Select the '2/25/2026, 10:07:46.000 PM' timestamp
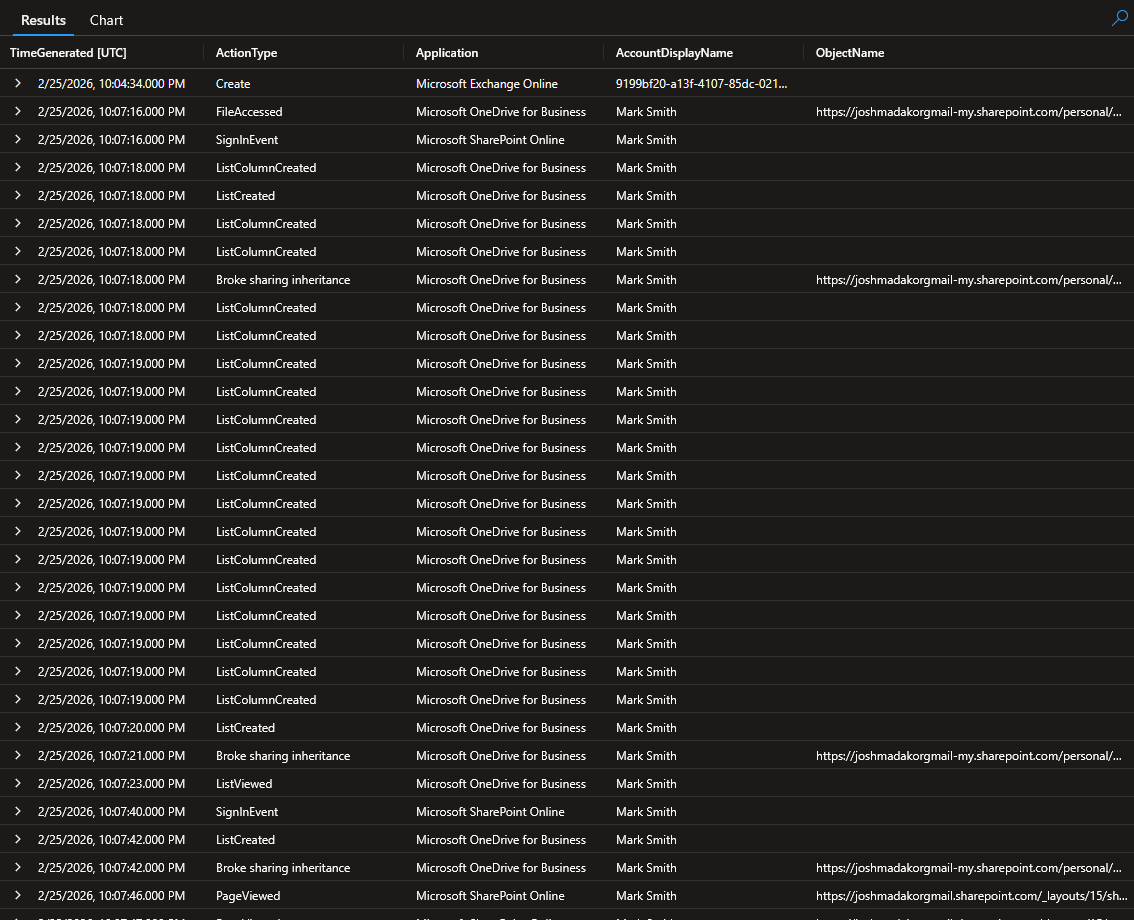Screen dimensions: 1134x920 (111, 895)
